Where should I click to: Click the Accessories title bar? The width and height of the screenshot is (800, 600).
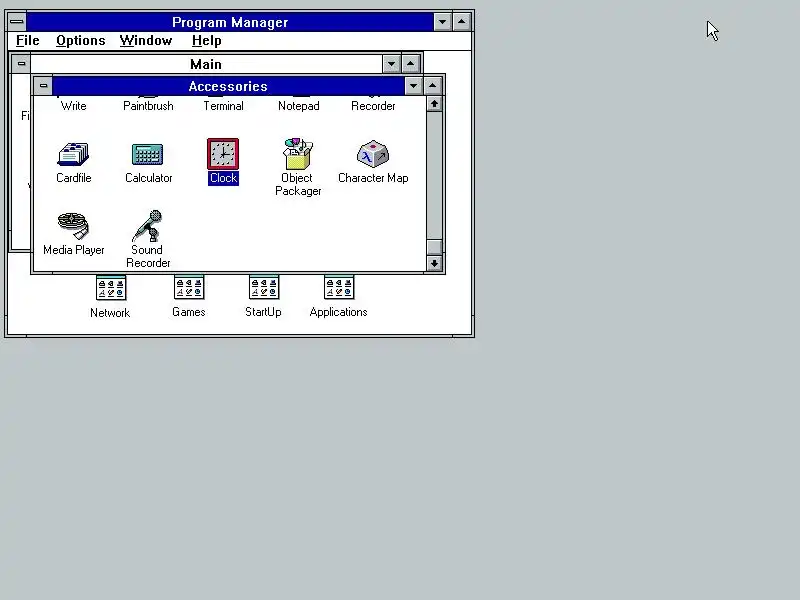click(x=228, y=86)
